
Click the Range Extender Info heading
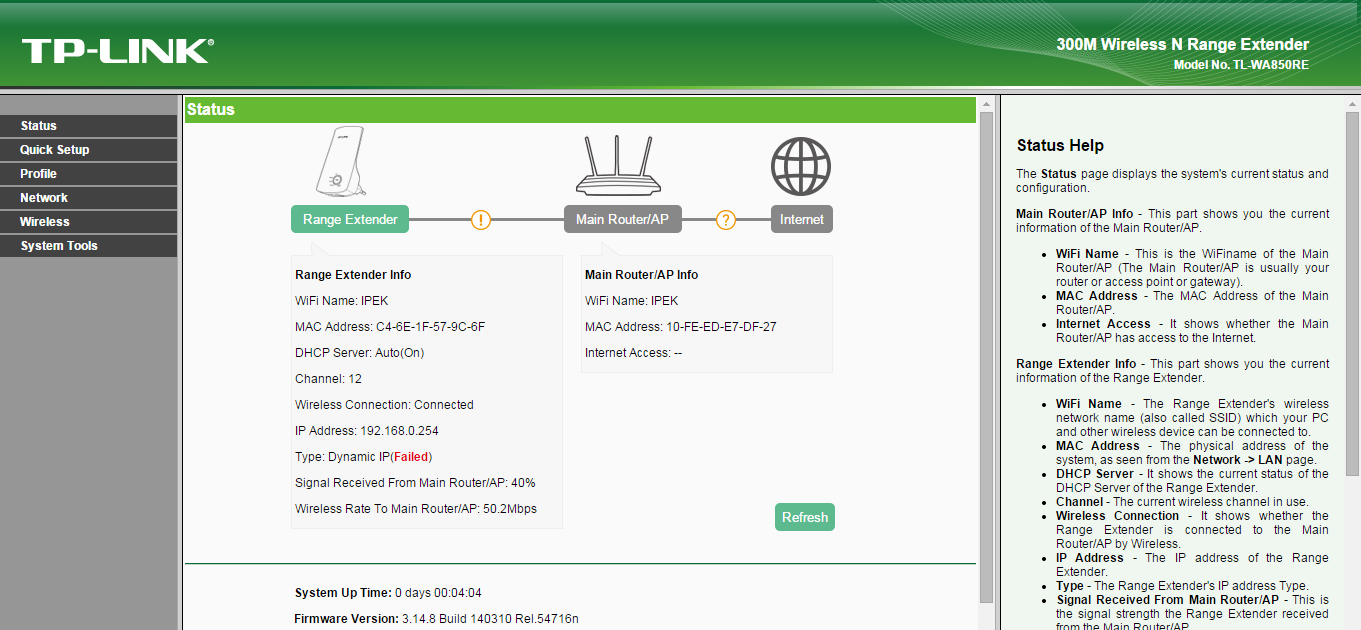tap(353, 275)
